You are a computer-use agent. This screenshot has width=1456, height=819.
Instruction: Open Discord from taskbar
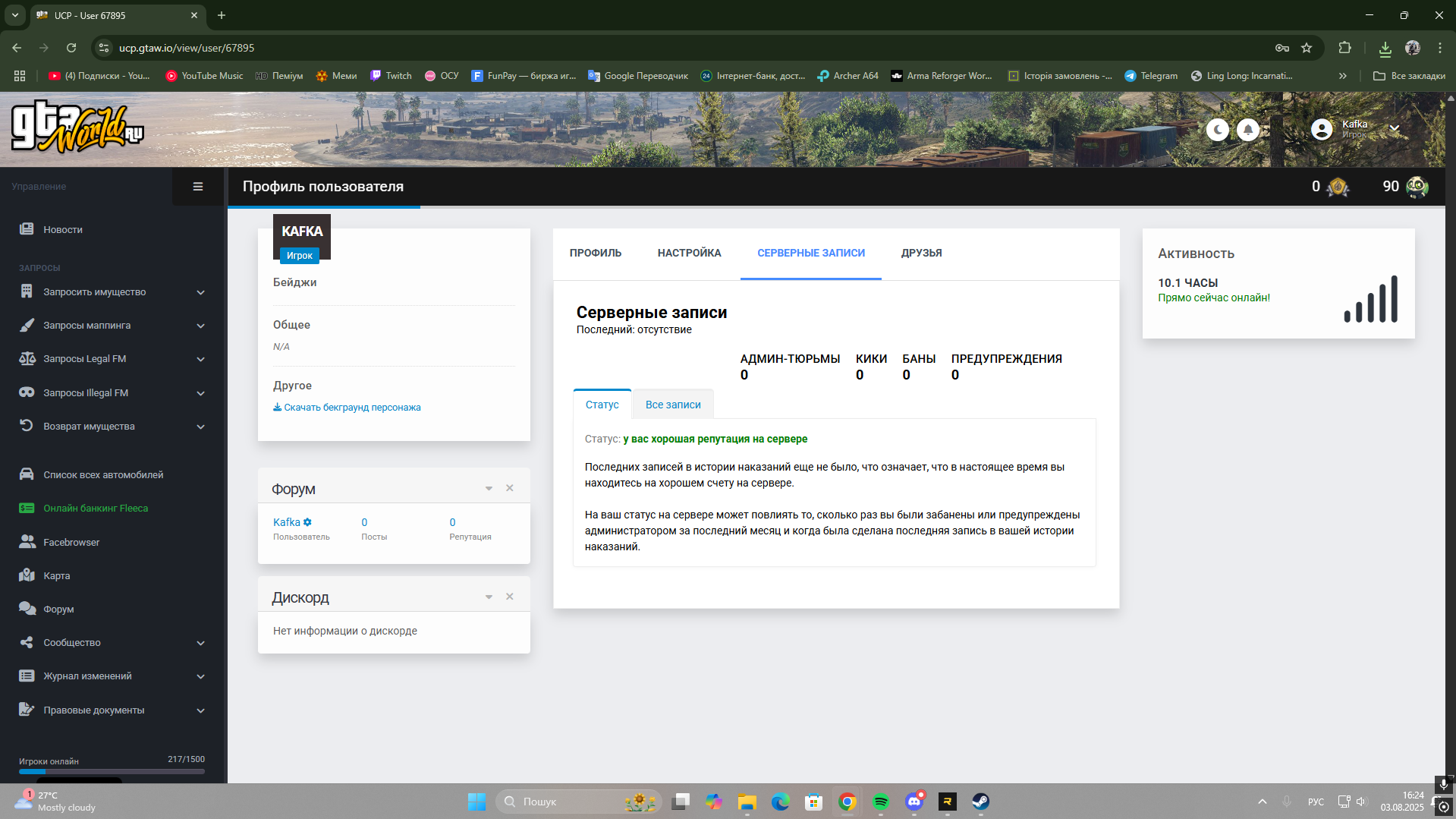pyautogui.click(x=914, y=802)
